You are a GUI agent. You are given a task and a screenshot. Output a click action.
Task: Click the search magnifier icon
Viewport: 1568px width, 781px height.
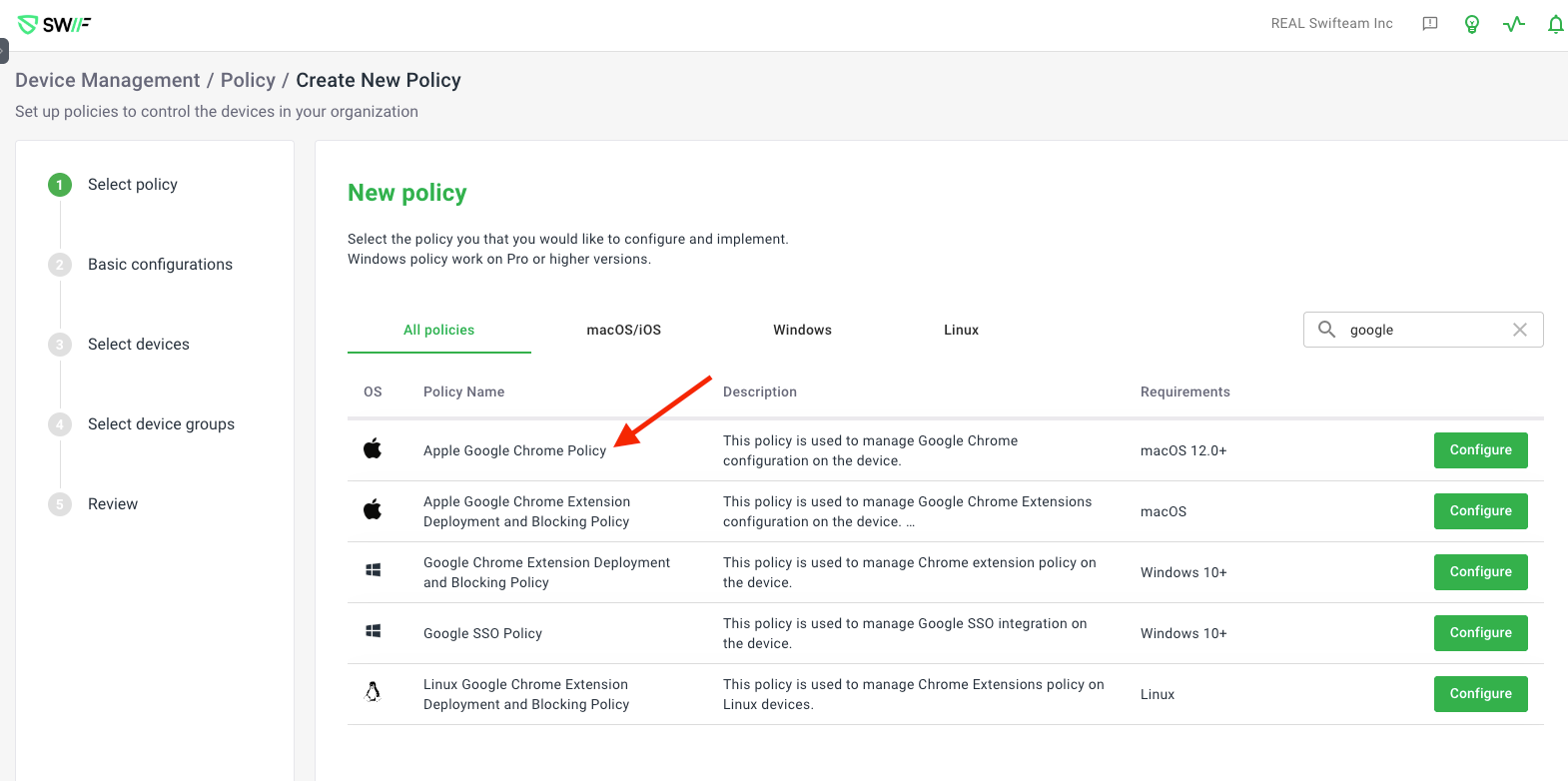coord(1326,330)
